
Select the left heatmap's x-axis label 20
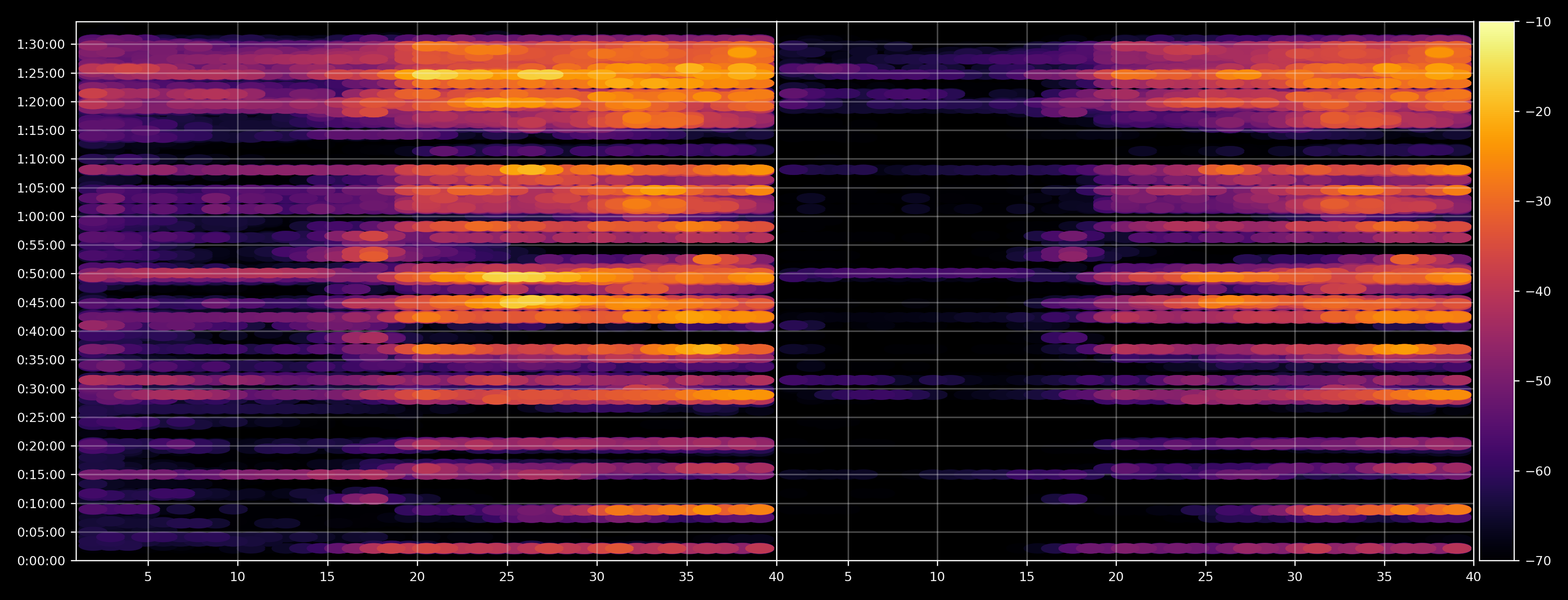click(417, 577)
